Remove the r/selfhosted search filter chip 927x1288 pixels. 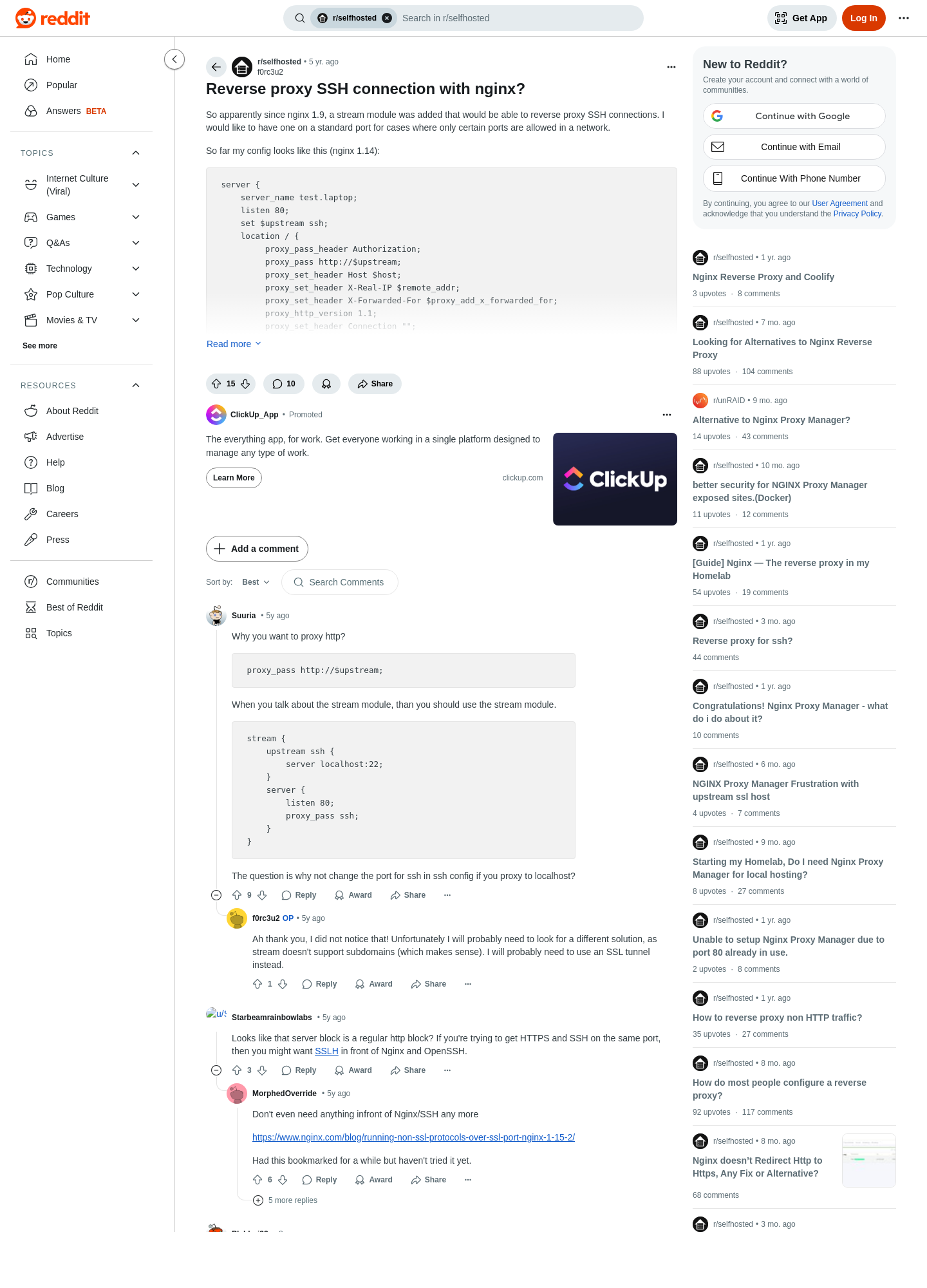(x=387, y=18)
